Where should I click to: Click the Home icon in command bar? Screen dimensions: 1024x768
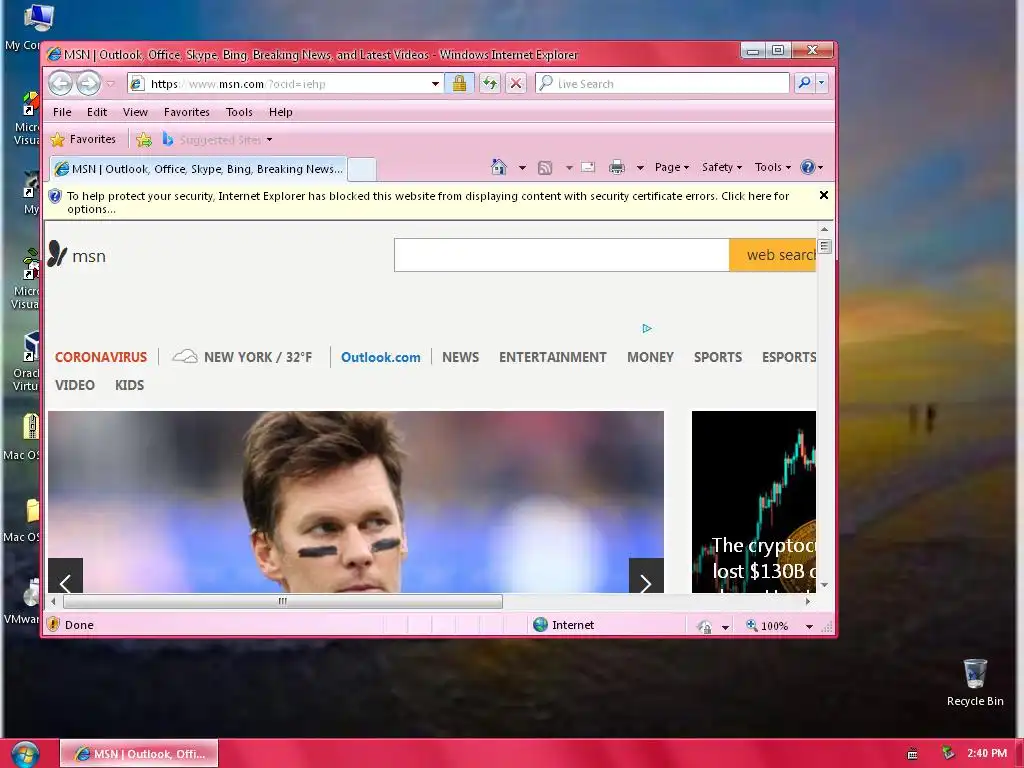click(x=499, y=167)
